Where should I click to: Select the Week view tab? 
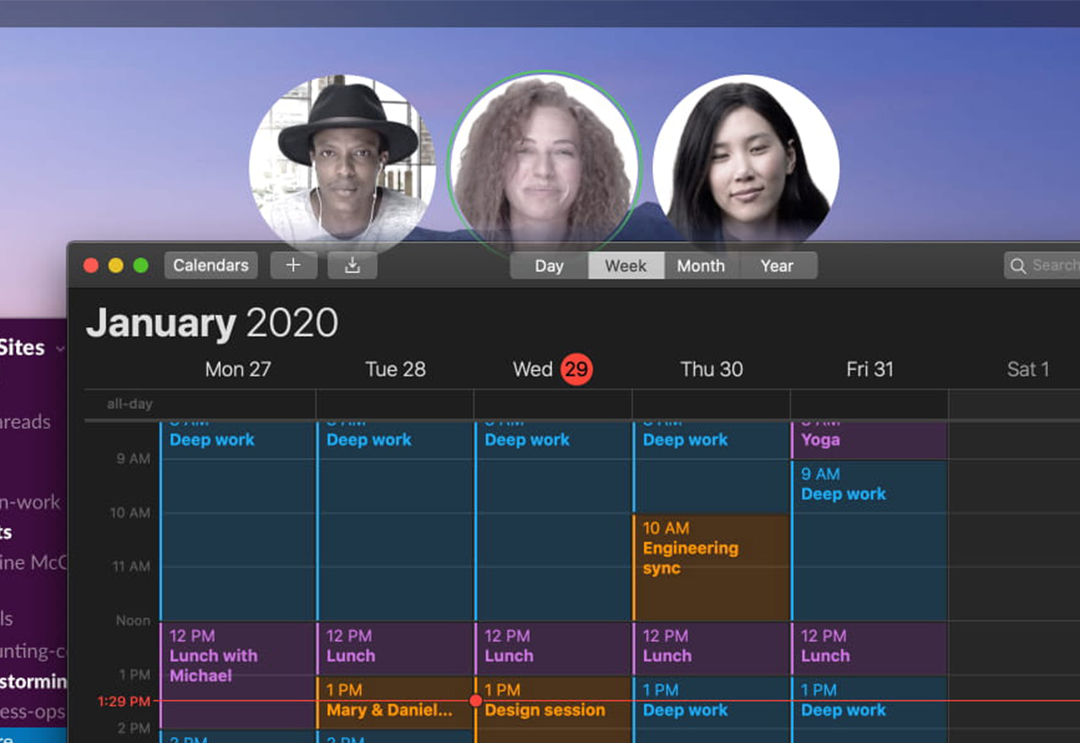[626, 266]
